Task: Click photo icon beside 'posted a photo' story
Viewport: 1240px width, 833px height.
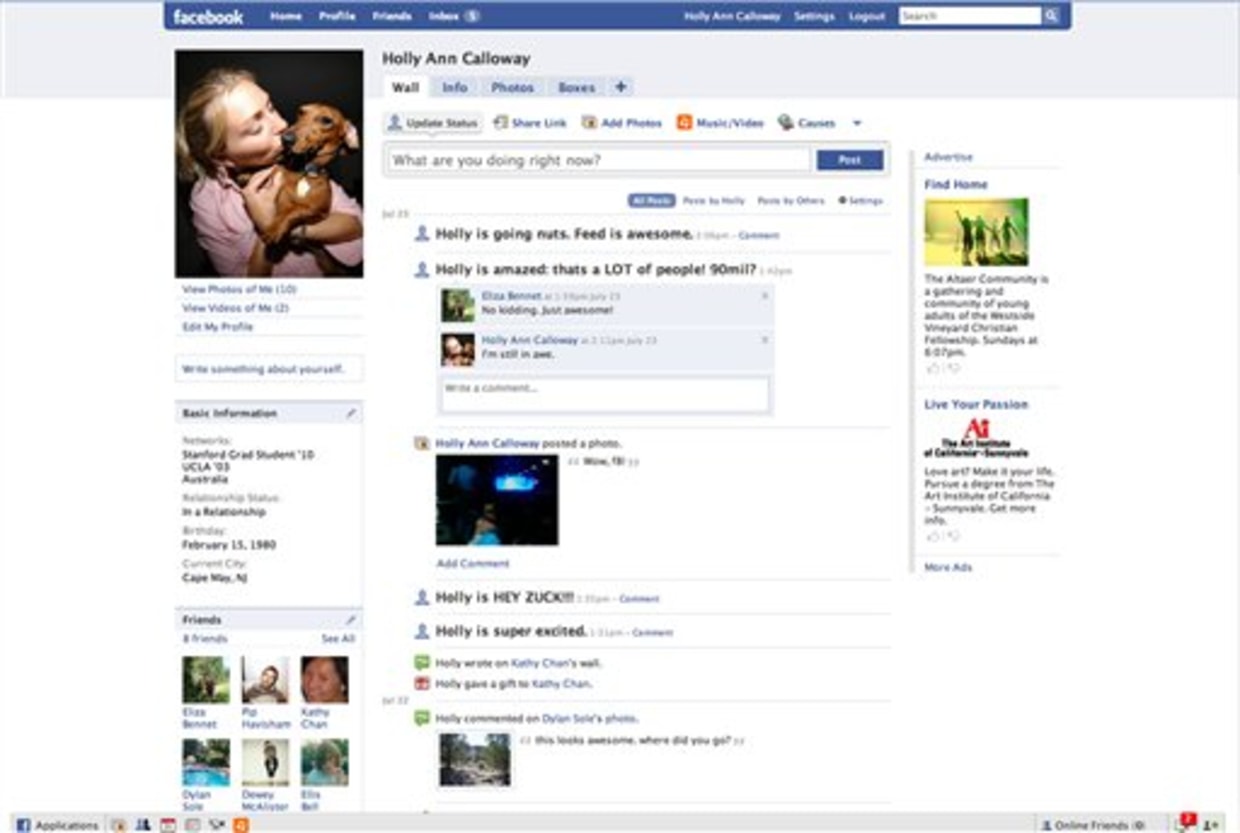Action: click(422, 443)
